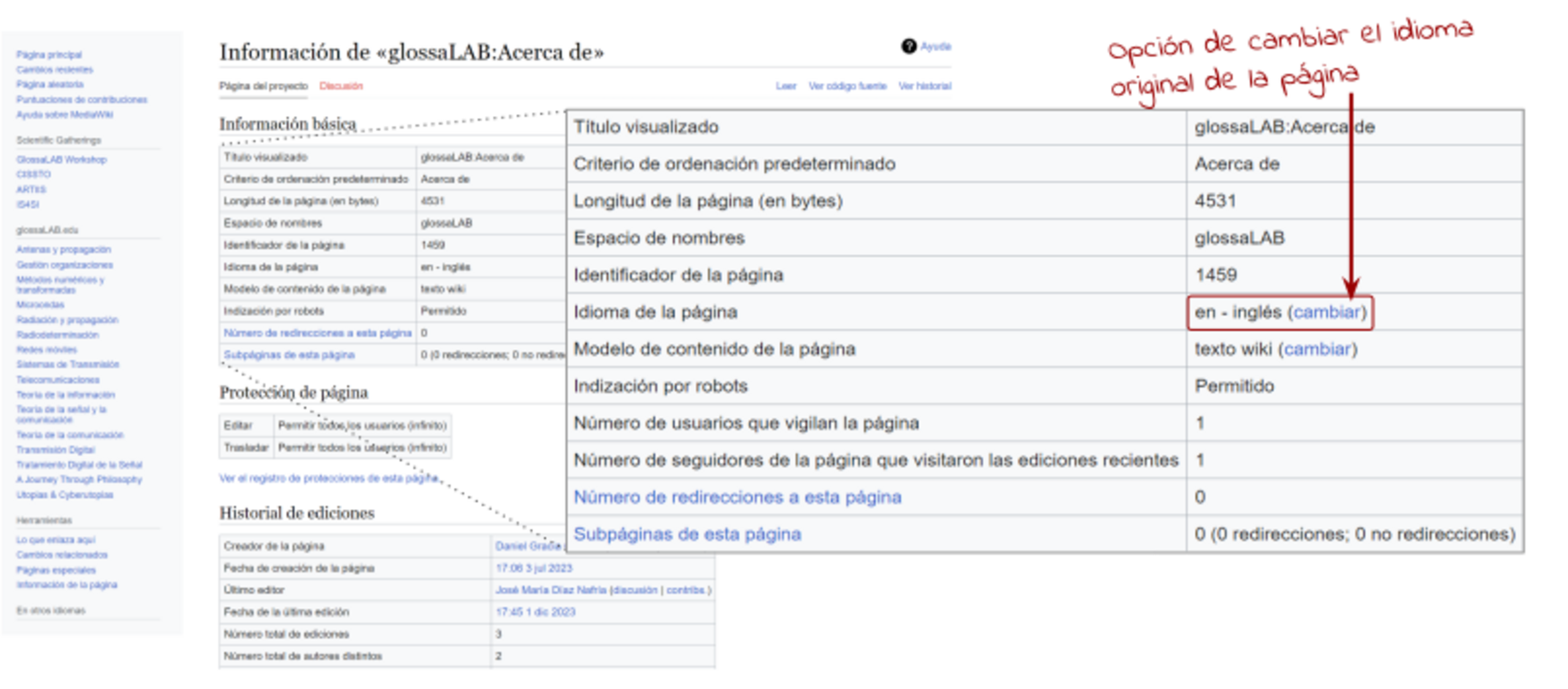Click the Protección de página heading
Screen dimensions: 1568x689
point(294,393)
